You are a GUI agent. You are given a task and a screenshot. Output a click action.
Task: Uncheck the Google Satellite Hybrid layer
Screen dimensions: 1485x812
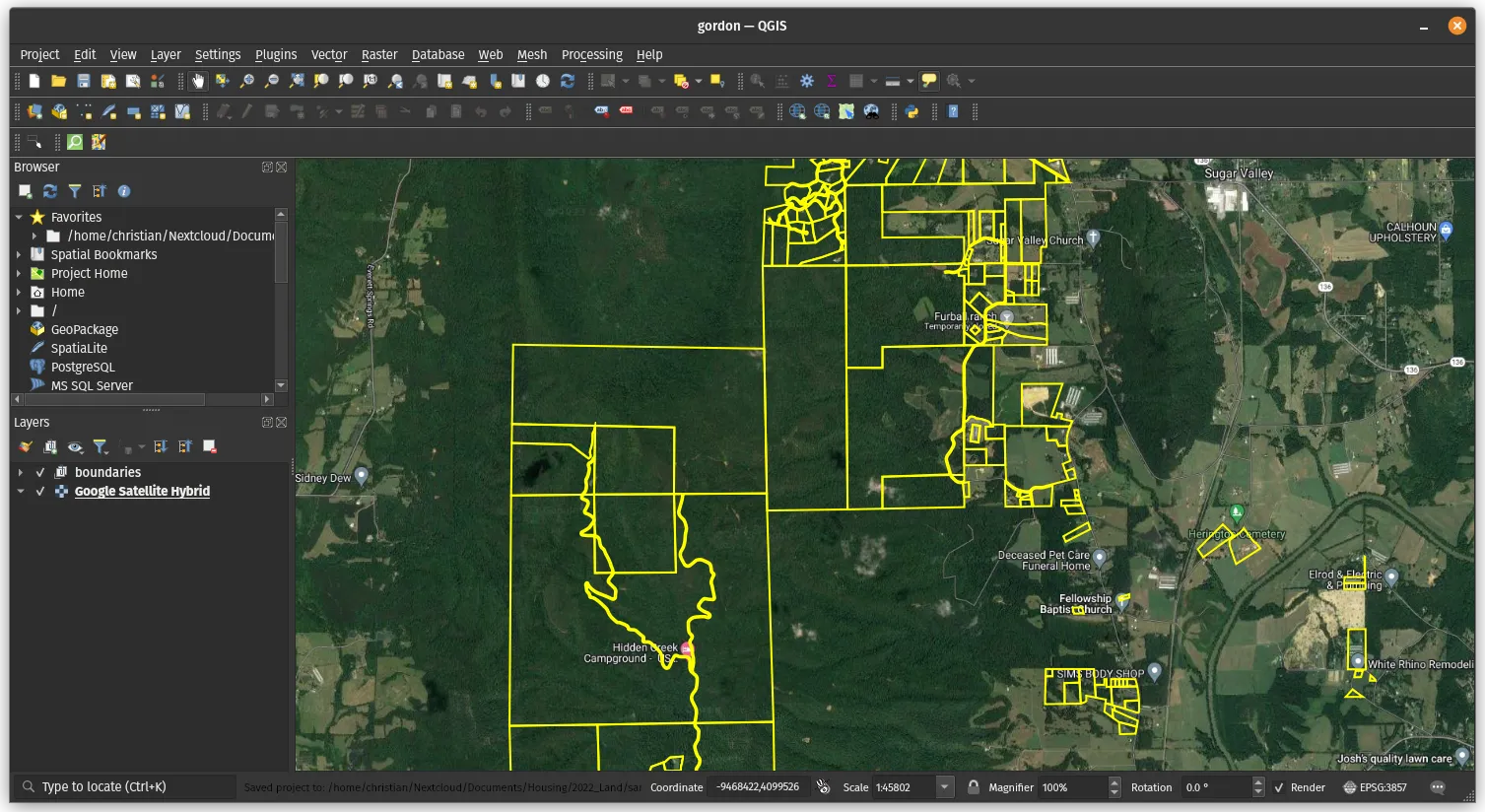(40, 491)
